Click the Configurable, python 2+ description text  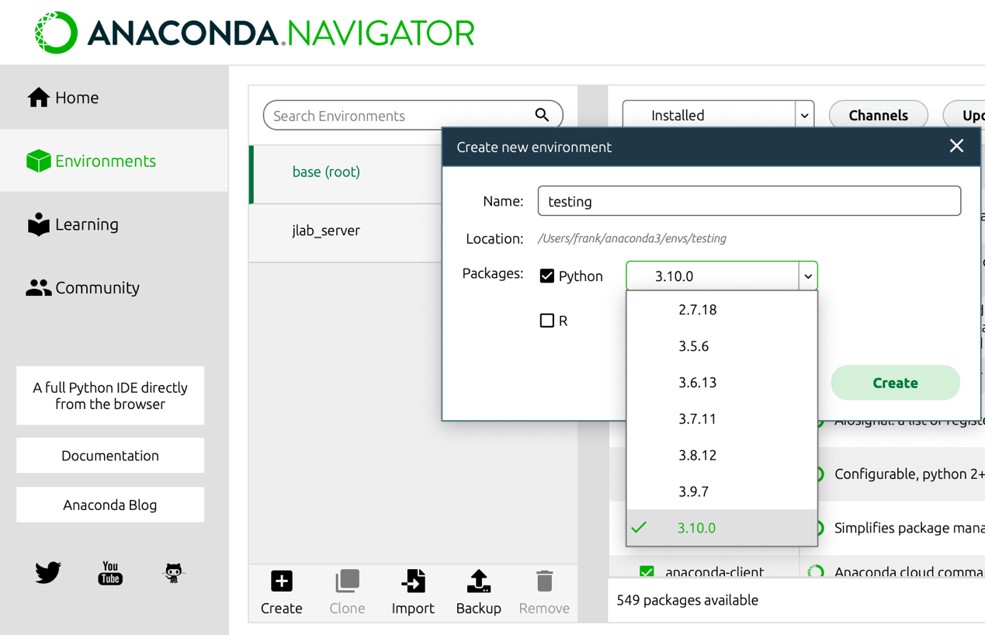tap(909, 474)
